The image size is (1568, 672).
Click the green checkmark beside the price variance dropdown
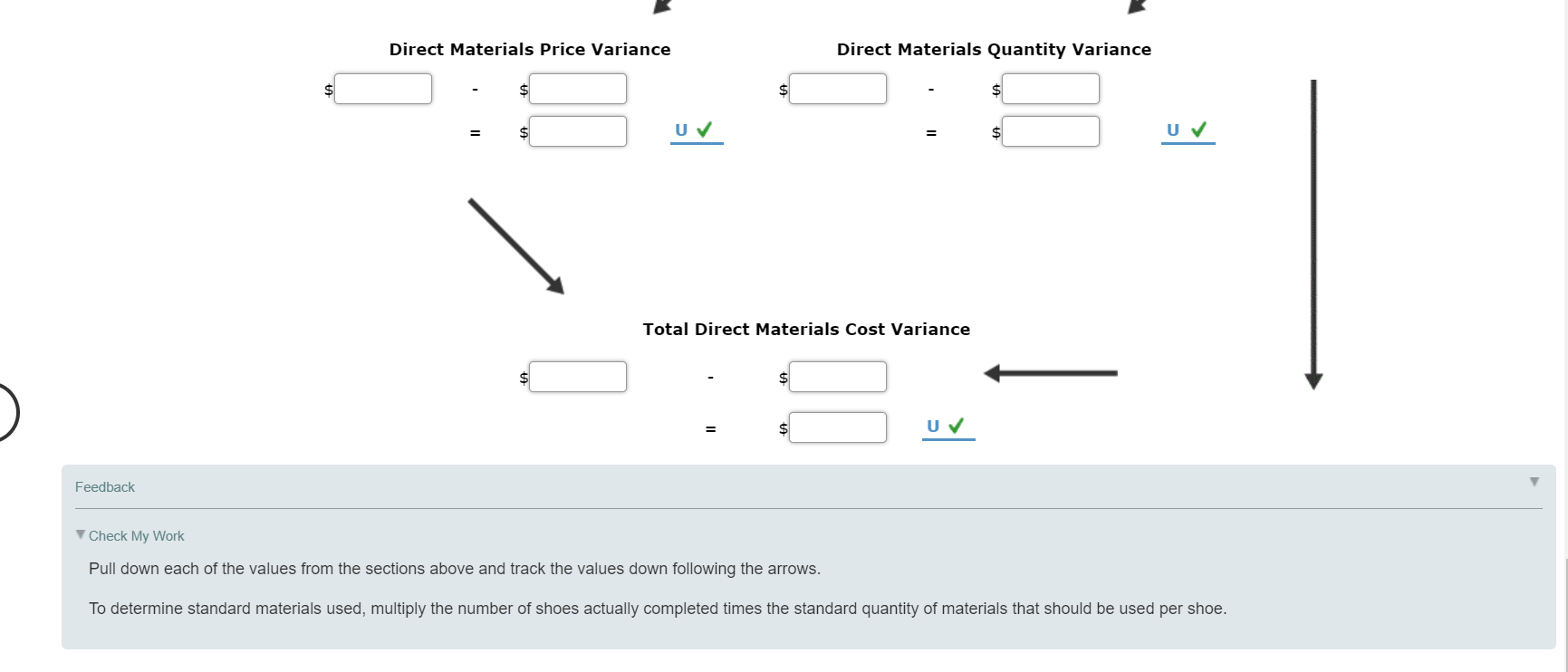click(705, 130)
